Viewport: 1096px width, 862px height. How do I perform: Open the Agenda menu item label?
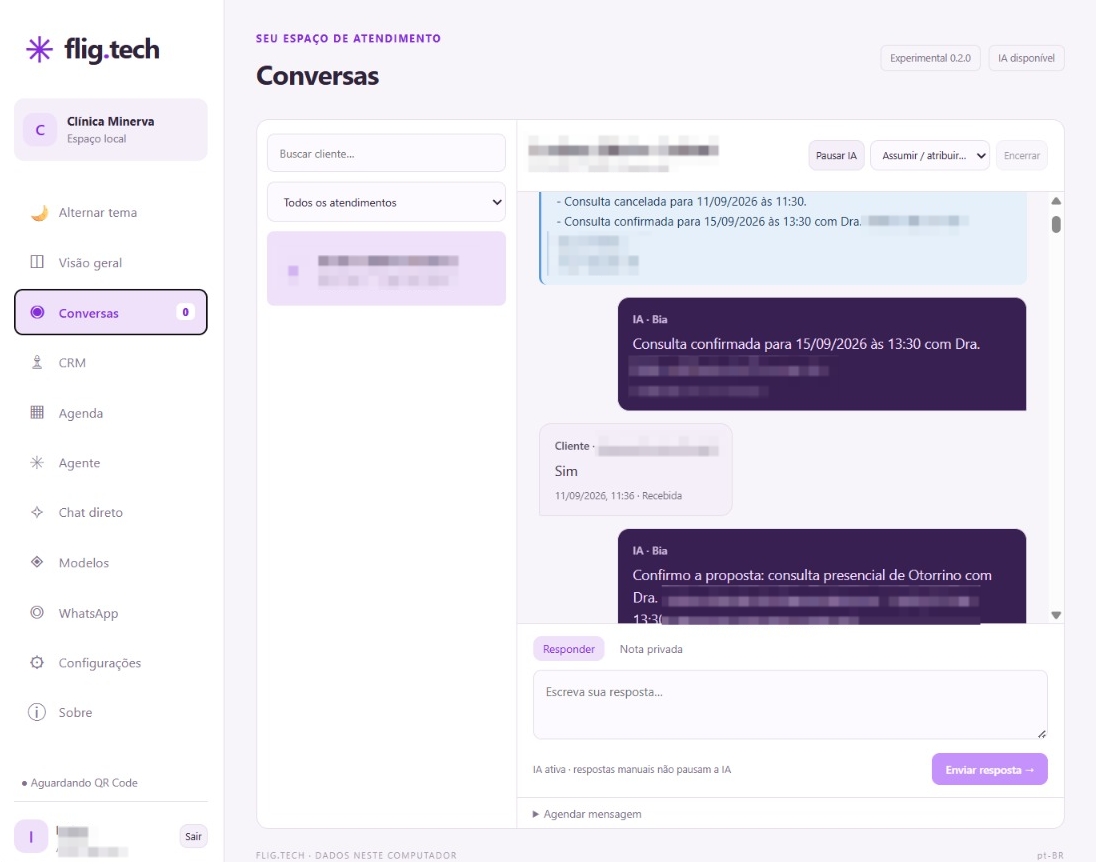pos(80,413)
